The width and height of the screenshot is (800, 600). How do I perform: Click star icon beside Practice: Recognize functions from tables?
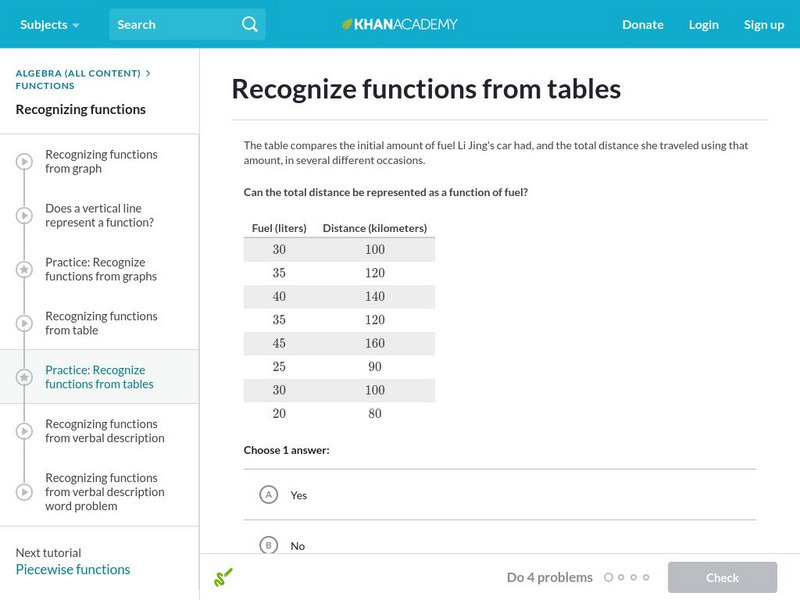[x=24, y=377]
